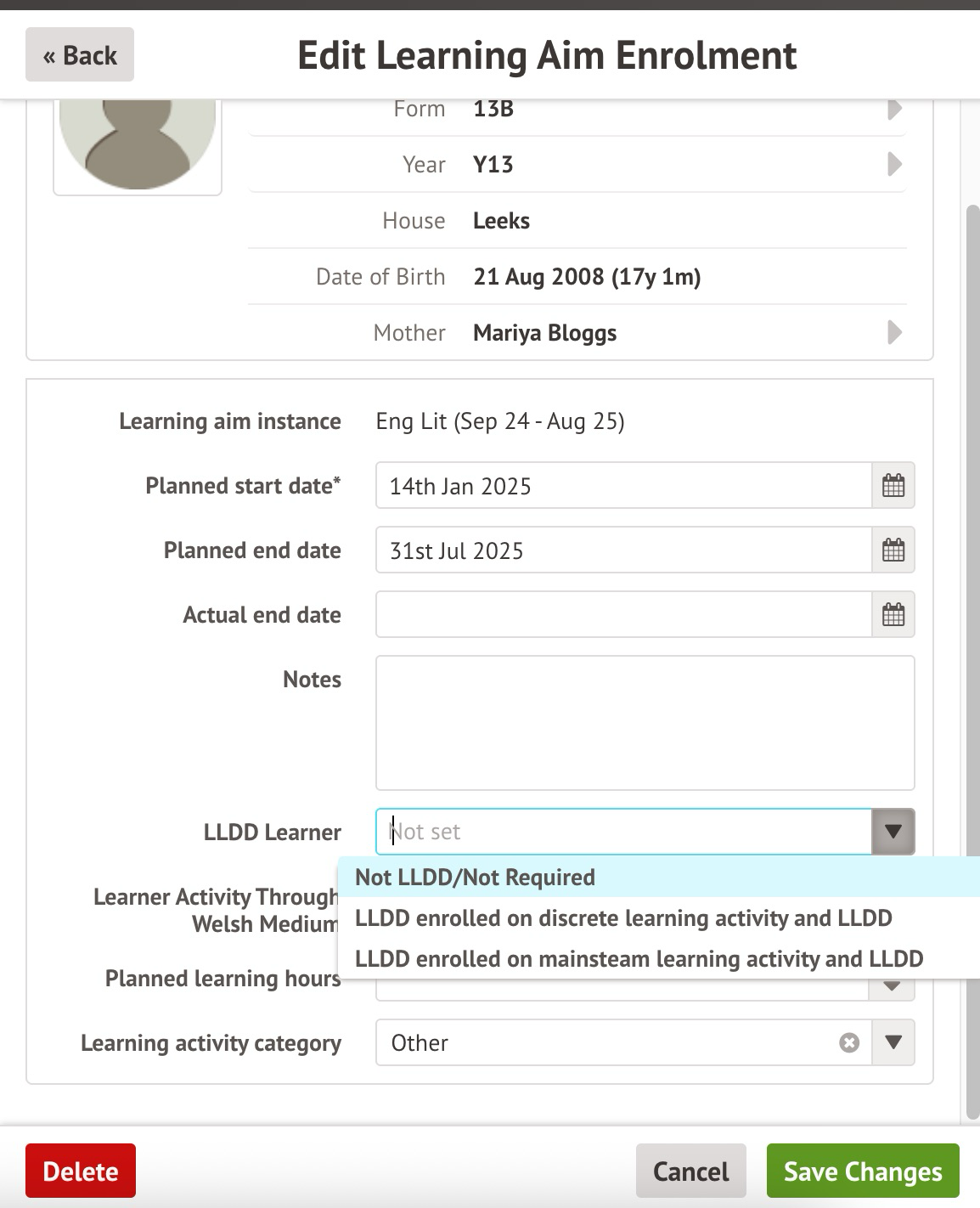This screenshot has height=1208, width=980.
Task: Choose LLDD enrolled on mainstream learning activity
Action: [x=639, y=959]
